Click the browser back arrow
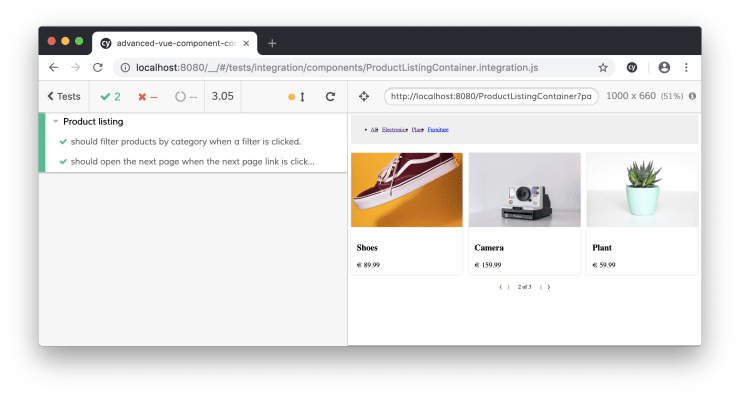The image size is (740, 397). point(54,68)
